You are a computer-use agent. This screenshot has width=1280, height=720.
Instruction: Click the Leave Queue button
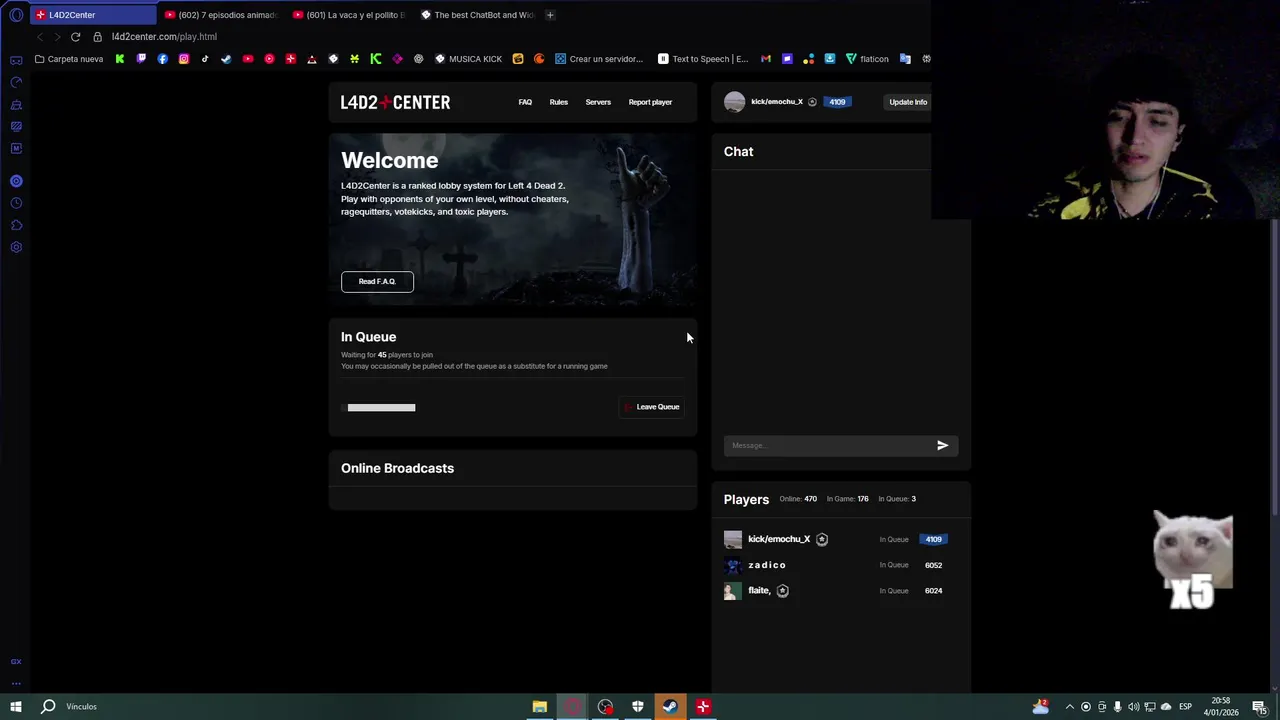pyautogui.click(x=652, y=407)
